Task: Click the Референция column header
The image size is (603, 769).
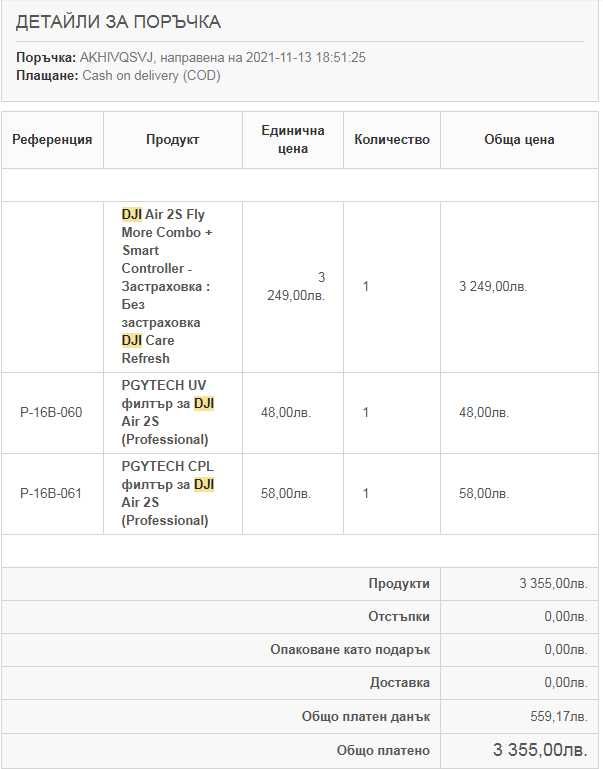Action: [x=52, y=140]
